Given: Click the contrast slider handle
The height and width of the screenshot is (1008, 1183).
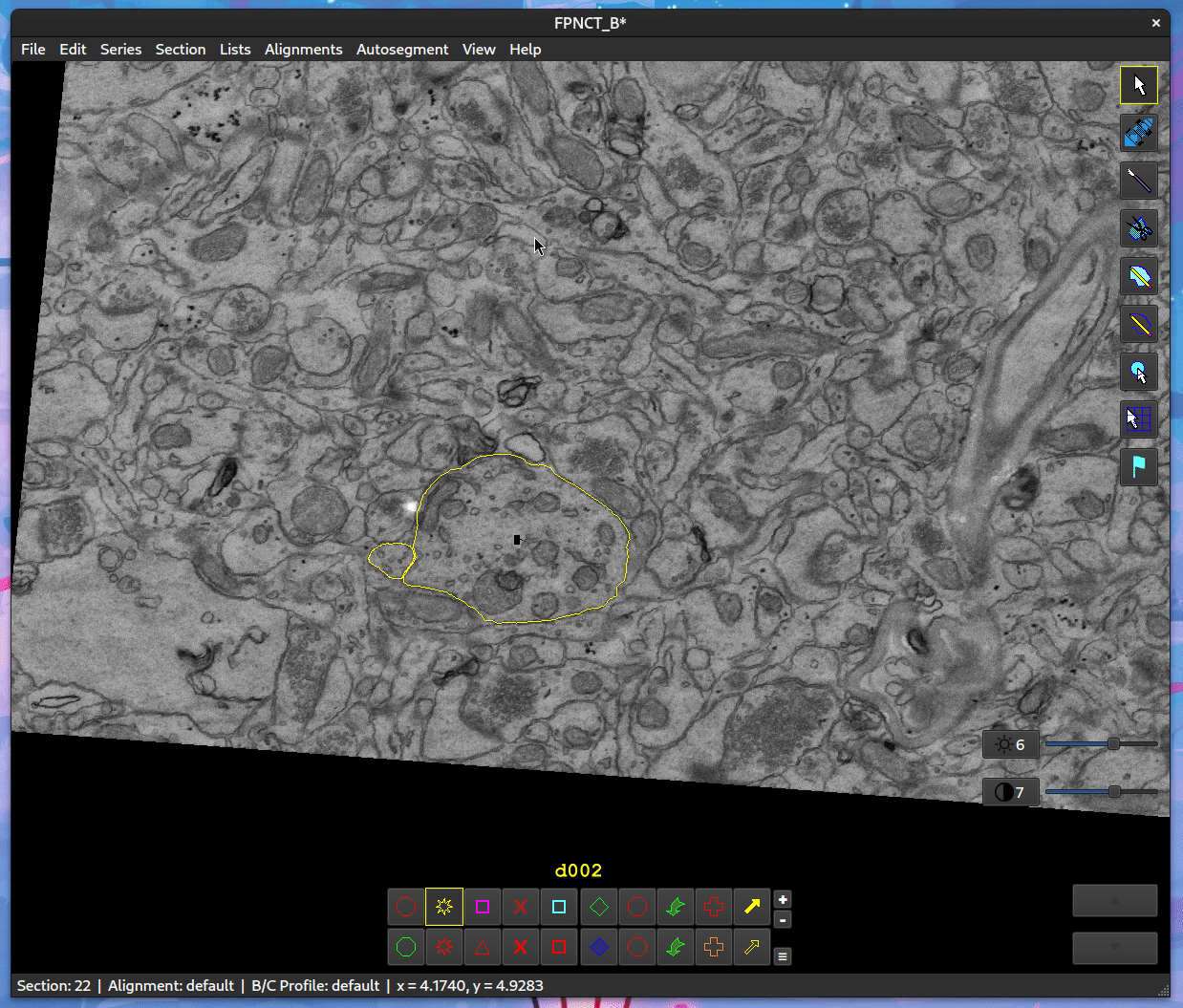Looking at the screenshot, I should (1114, 792).
